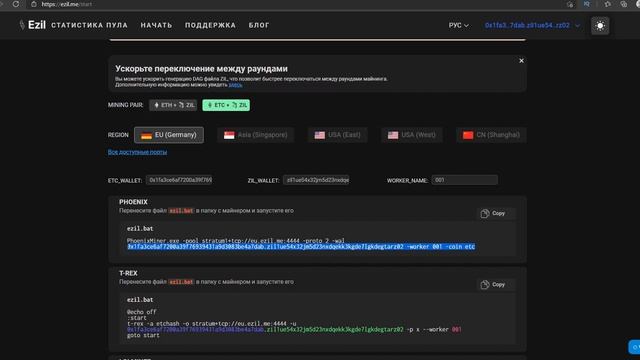Screen dimensions: 640x360
Task: Open ПОДДЕРЖКА menu item
Action: (210, 25)
